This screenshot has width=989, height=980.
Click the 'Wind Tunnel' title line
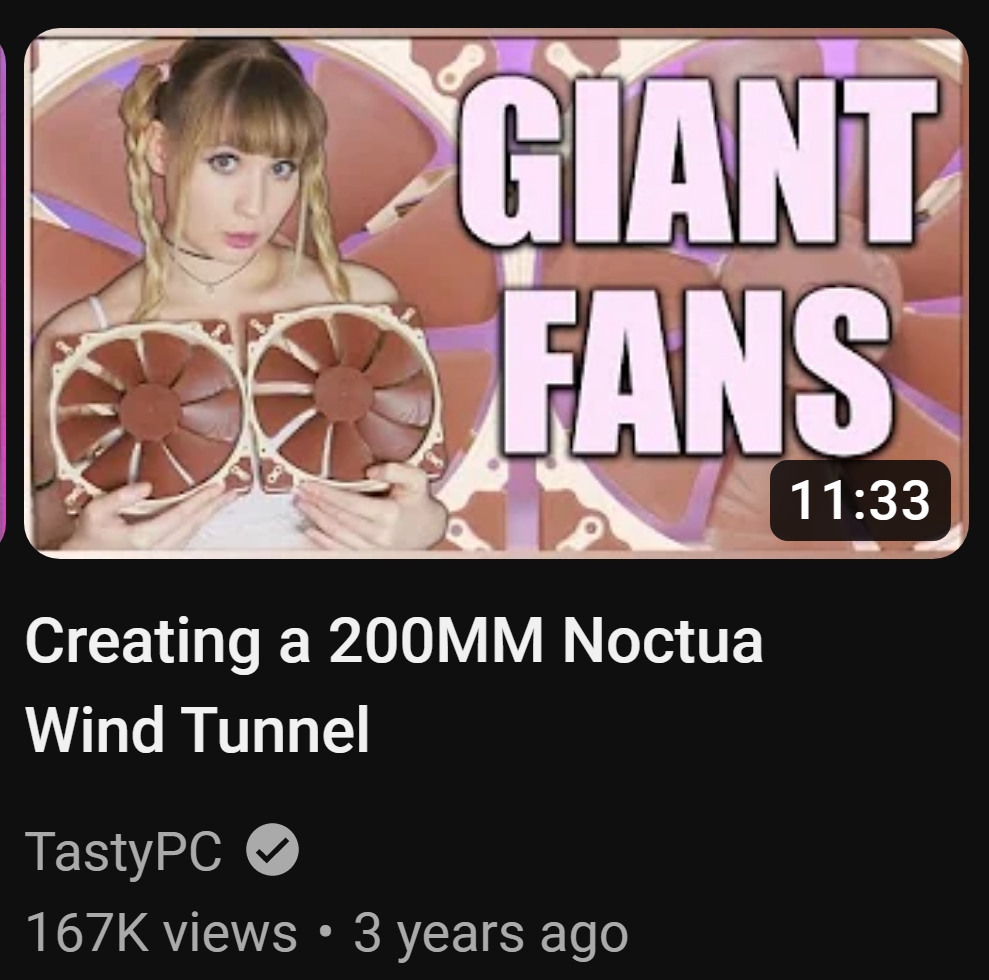coord(197,730)
